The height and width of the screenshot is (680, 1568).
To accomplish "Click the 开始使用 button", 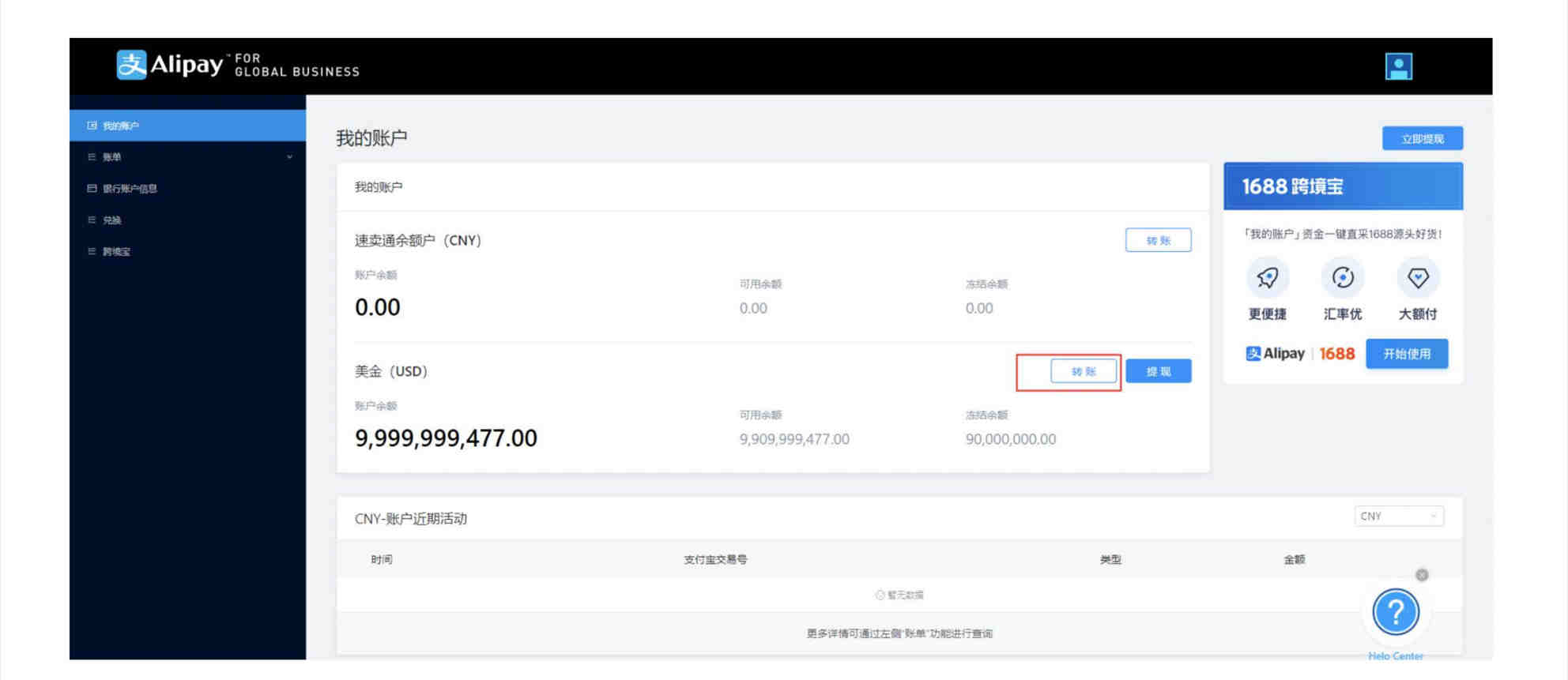I will [x=1407, y=354].
